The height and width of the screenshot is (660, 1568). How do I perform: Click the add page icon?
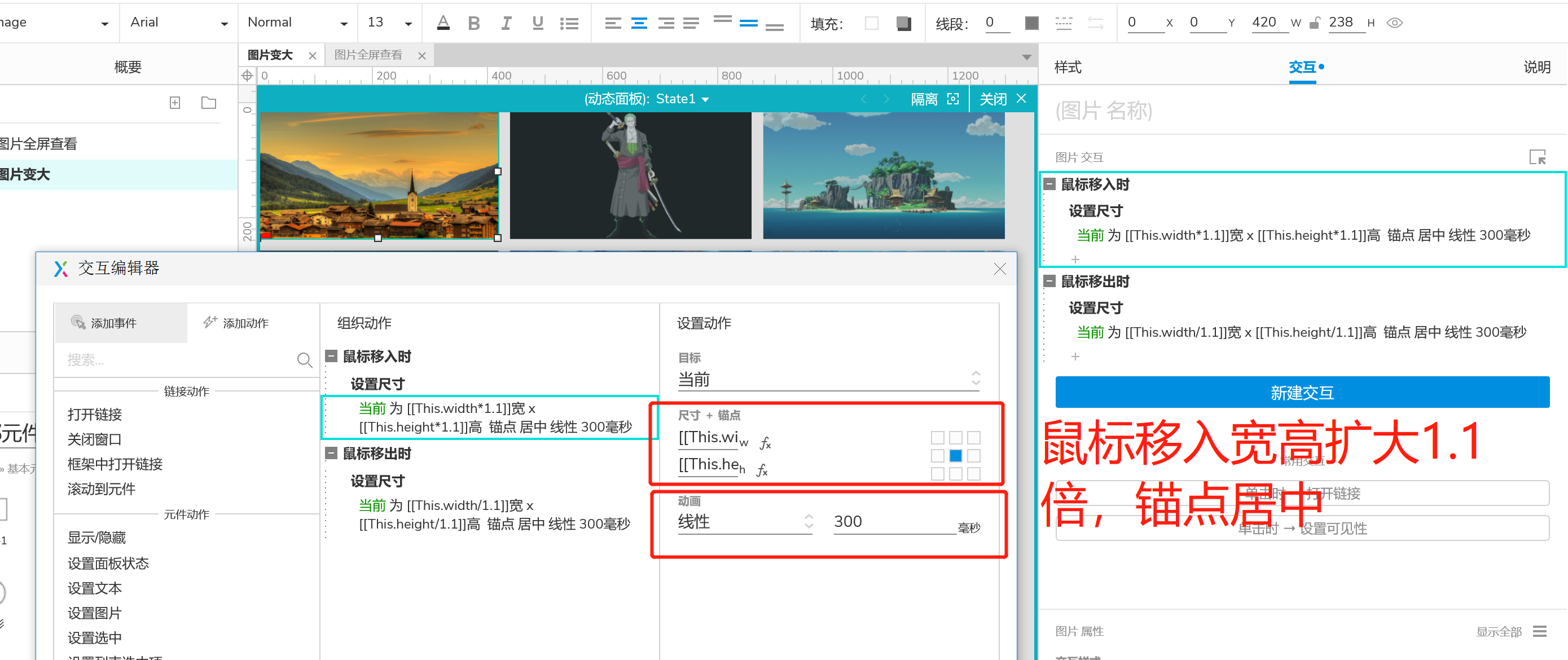(175, 102)
